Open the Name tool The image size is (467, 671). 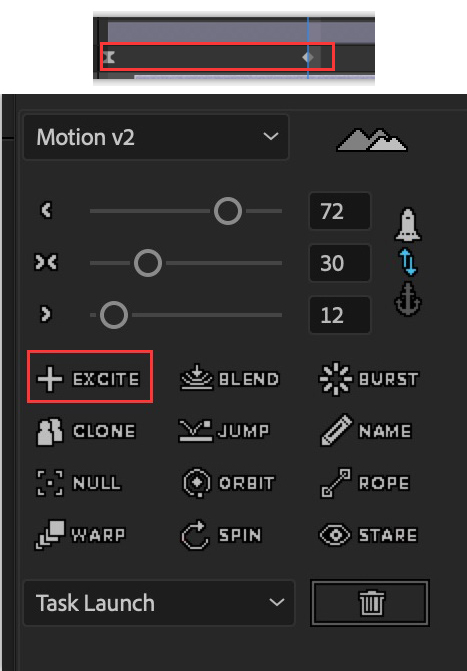[x=366, y=431]
